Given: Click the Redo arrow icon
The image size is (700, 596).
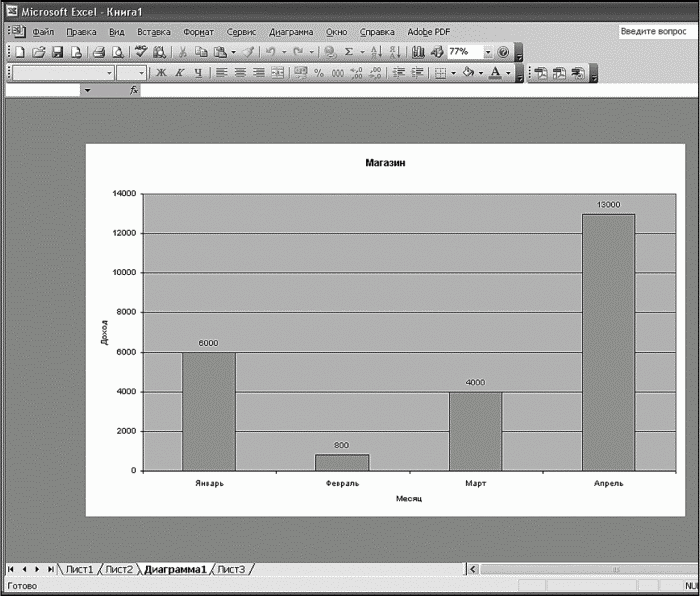Looking at the screenshot, I should coord(298,52).
